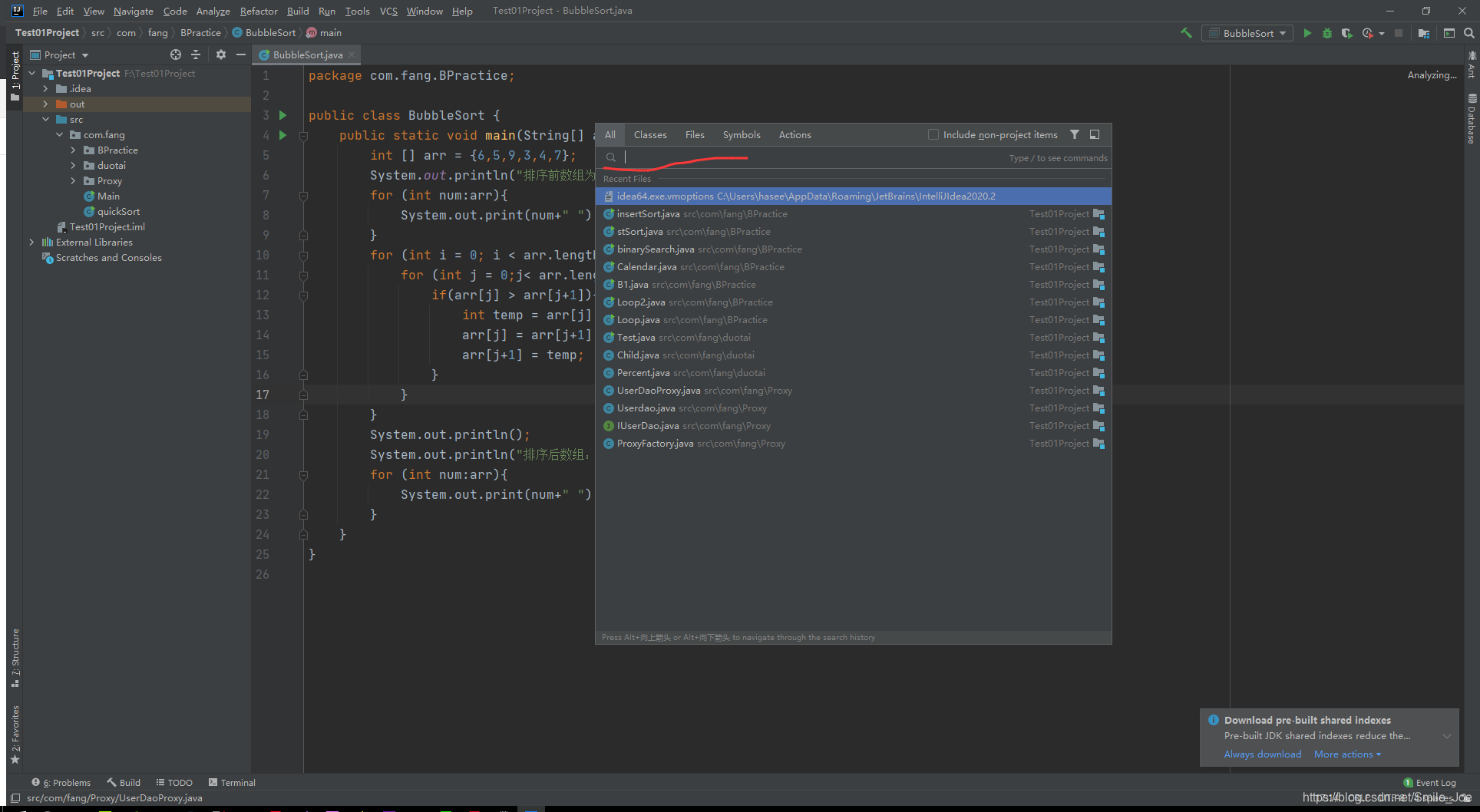Expand the .idea folder
The width and height of the screenshot is (1480, 812).
click(x=45, y=89)
